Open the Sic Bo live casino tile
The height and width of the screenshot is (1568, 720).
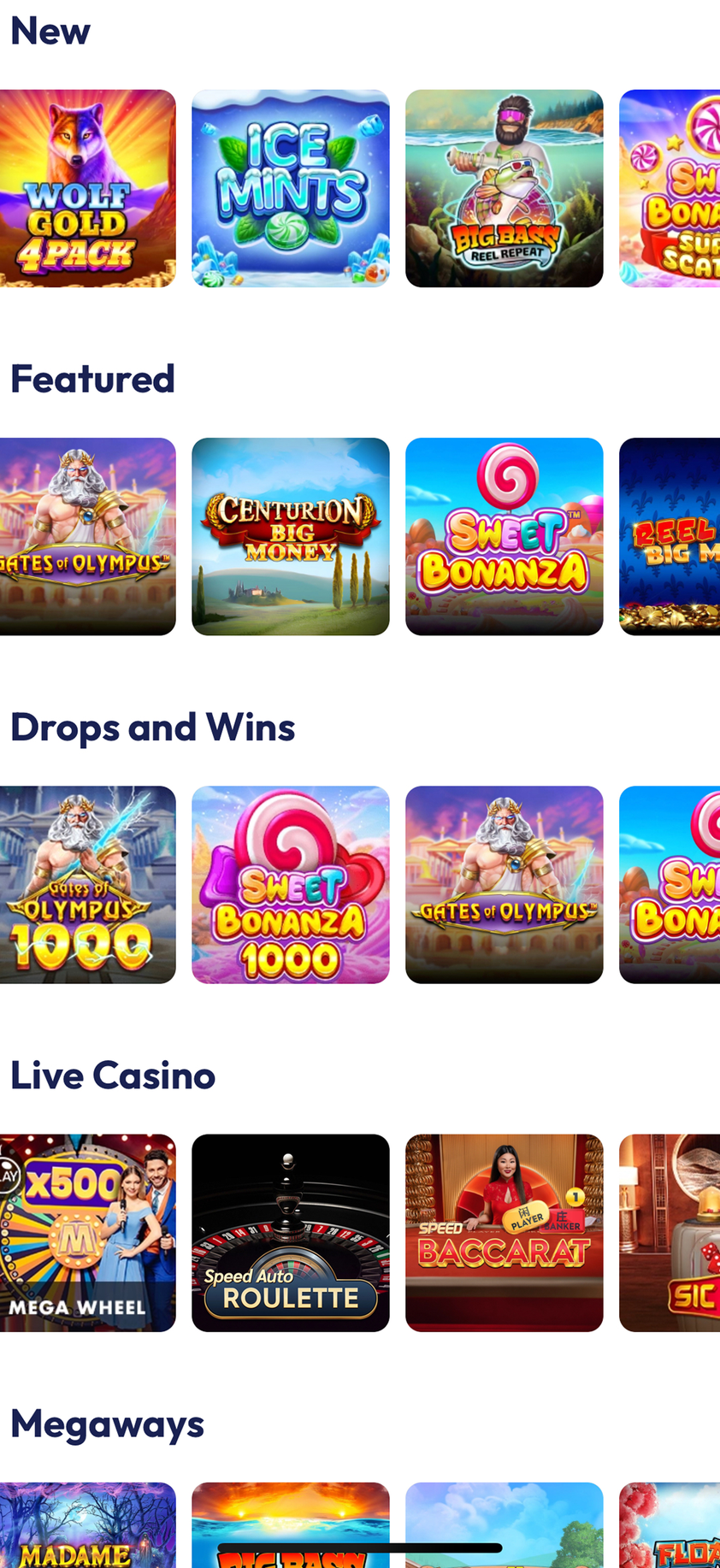(670, 1233)
